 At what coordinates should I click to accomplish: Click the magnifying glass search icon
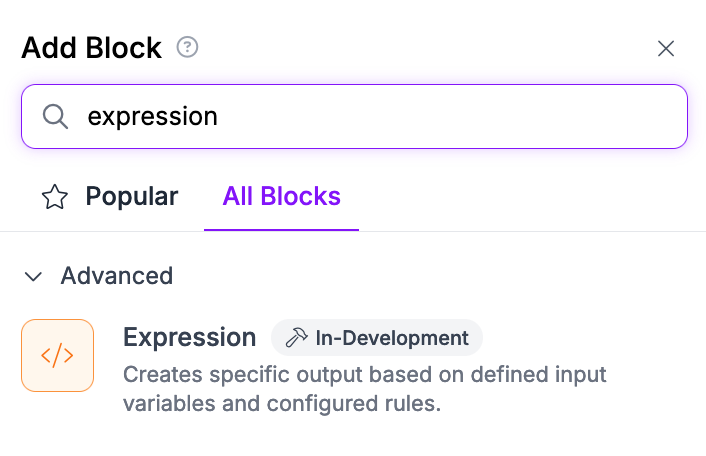coord(55,116)
